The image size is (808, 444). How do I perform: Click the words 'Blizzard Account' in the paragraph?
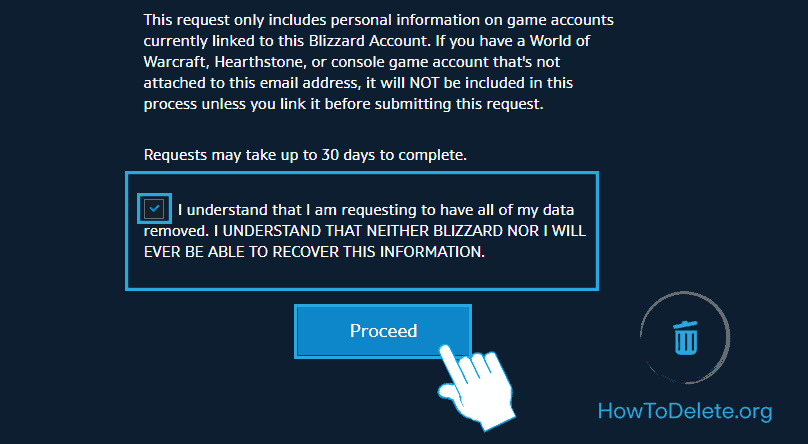387,40
